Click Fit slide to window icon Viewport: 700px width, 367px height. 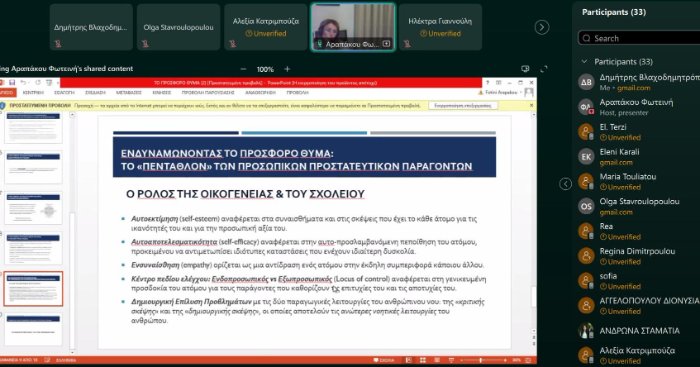coord(529,360)
